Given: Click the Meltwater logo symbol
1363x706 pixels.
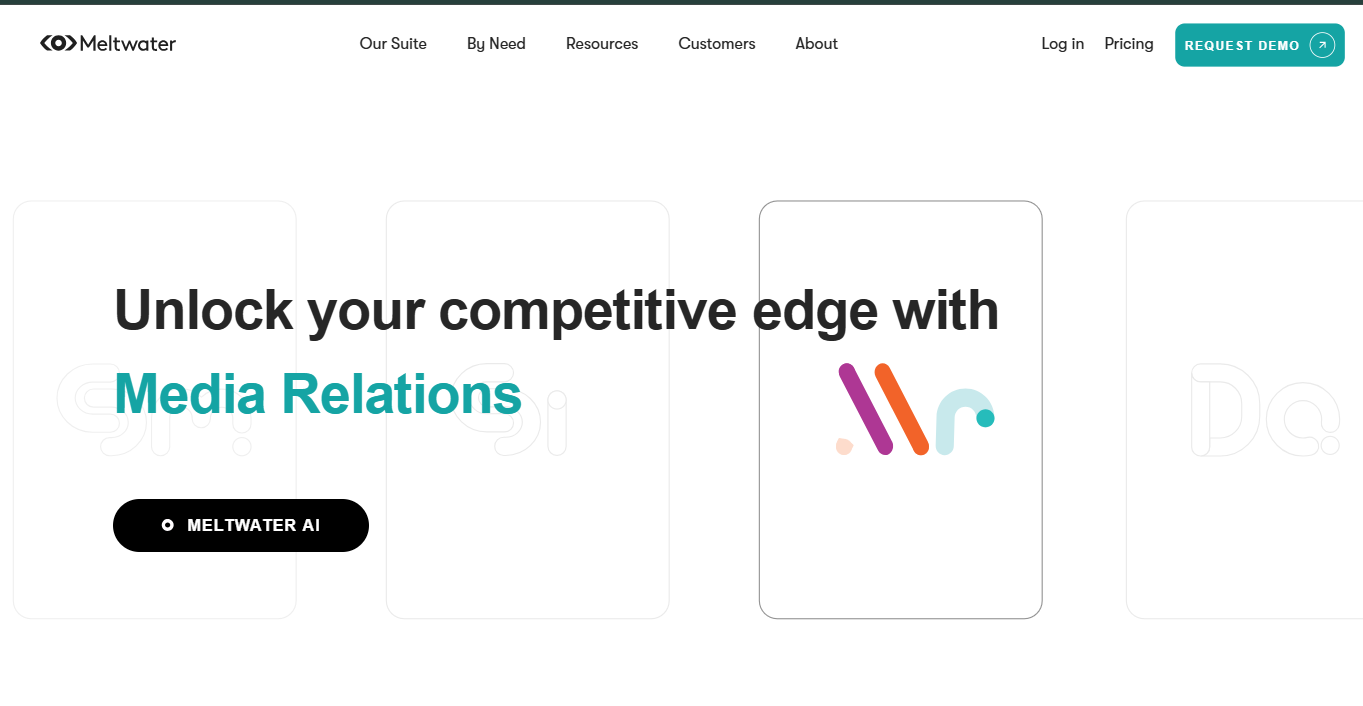Looking at the screenshot, I should point(58,43).
